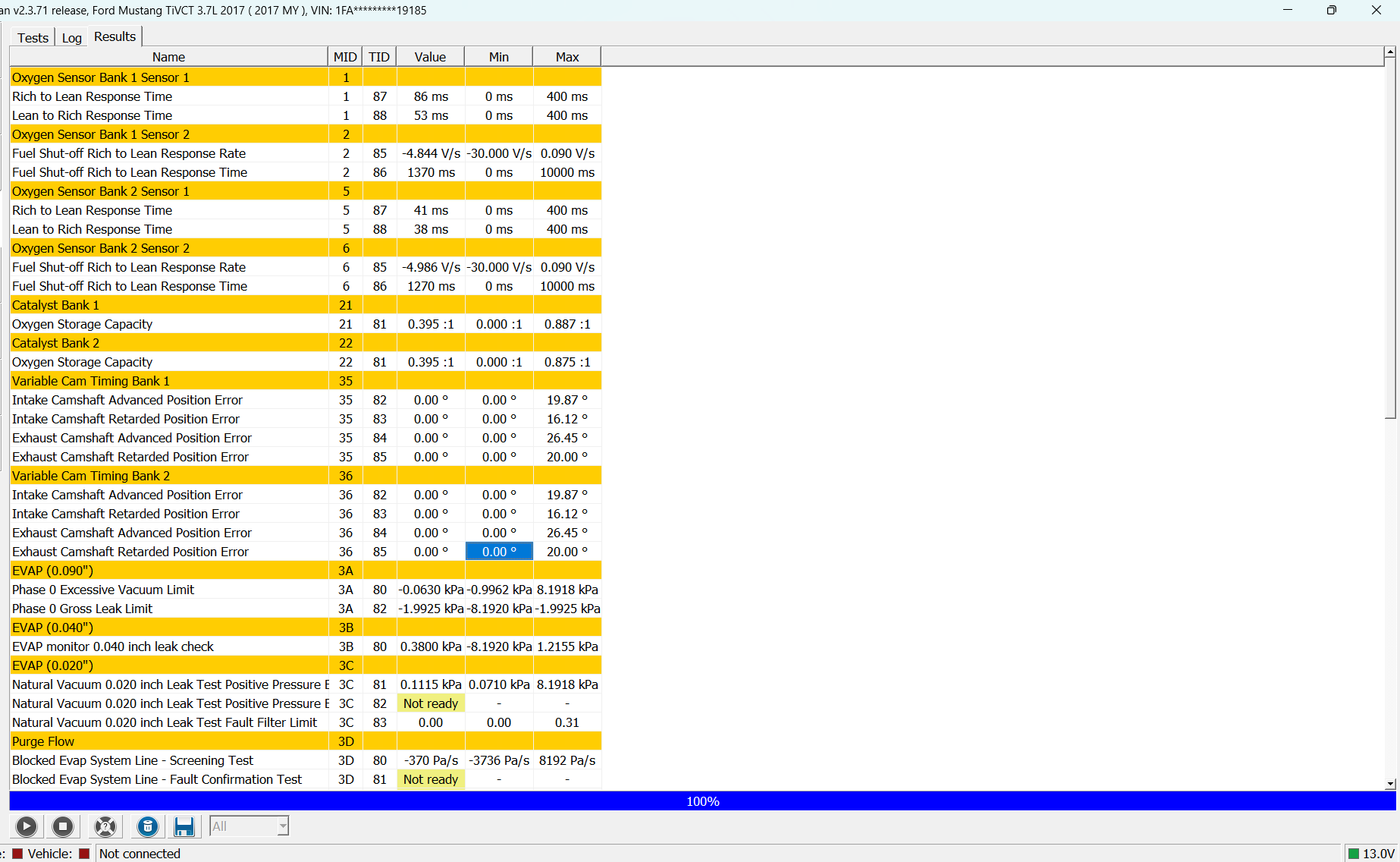This screenshot has width=1400, height=862.
Task: Click the Not ready cell for TID 82
Action: tap(431, 703)
